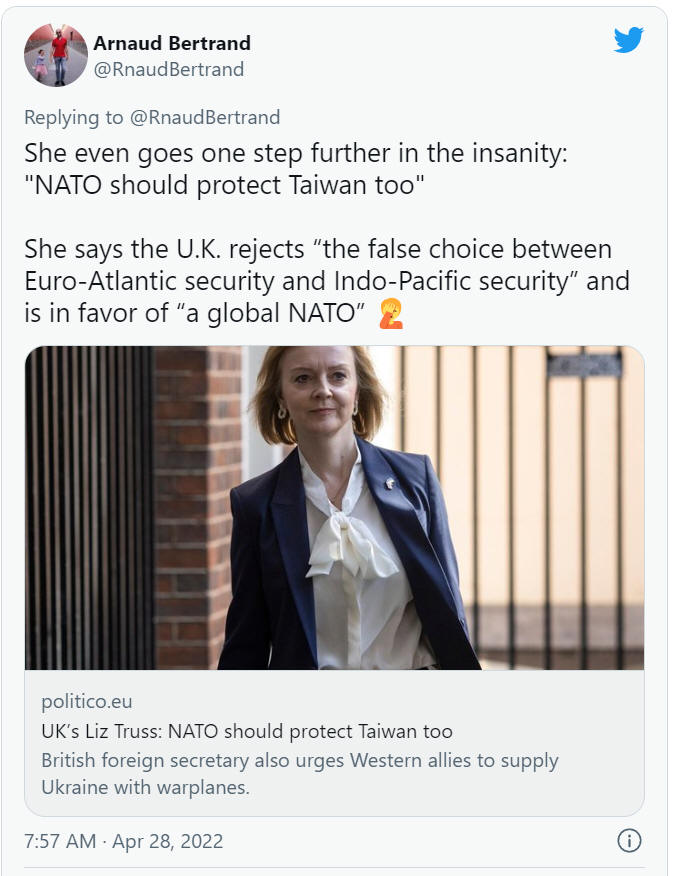The height and width of the screenshot is (876, 677).
Task: Click @RnaudBertrand in Replying to line
Action: tap(205, 117)
